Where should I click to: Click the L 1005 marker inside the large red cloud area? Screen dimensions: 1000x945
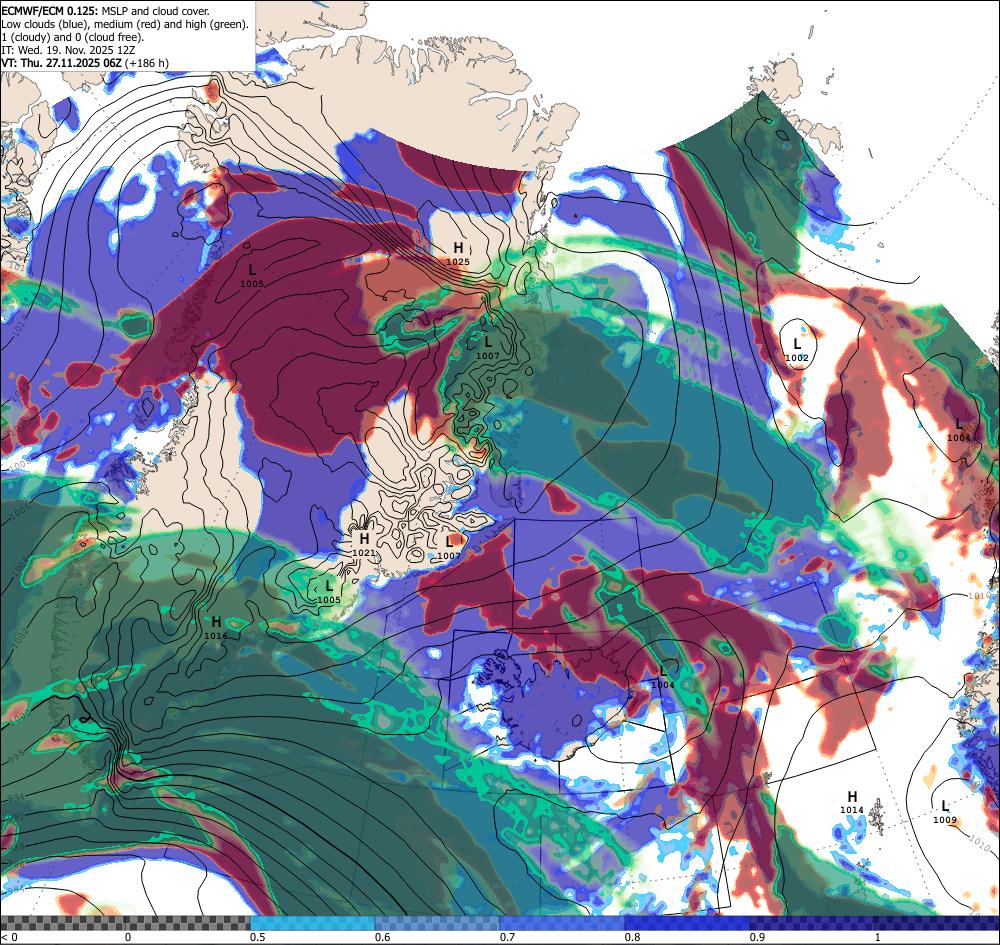(252, 276)
